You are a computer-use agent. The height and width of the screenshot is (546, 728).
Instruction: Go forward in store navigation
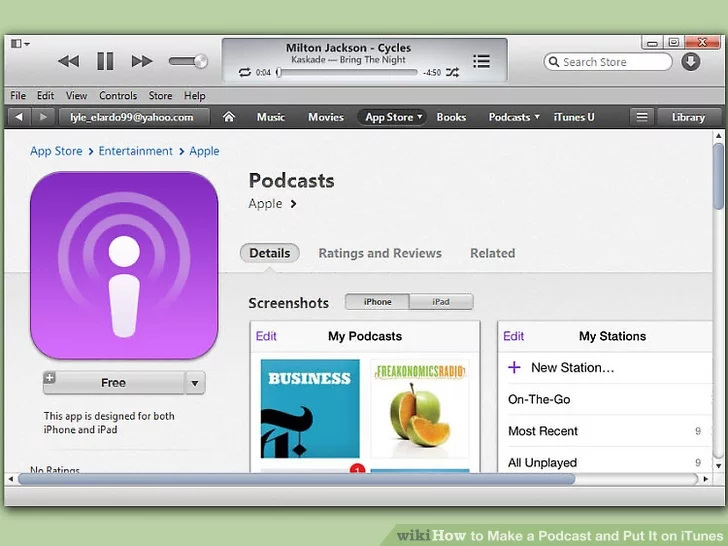point(43,117)
